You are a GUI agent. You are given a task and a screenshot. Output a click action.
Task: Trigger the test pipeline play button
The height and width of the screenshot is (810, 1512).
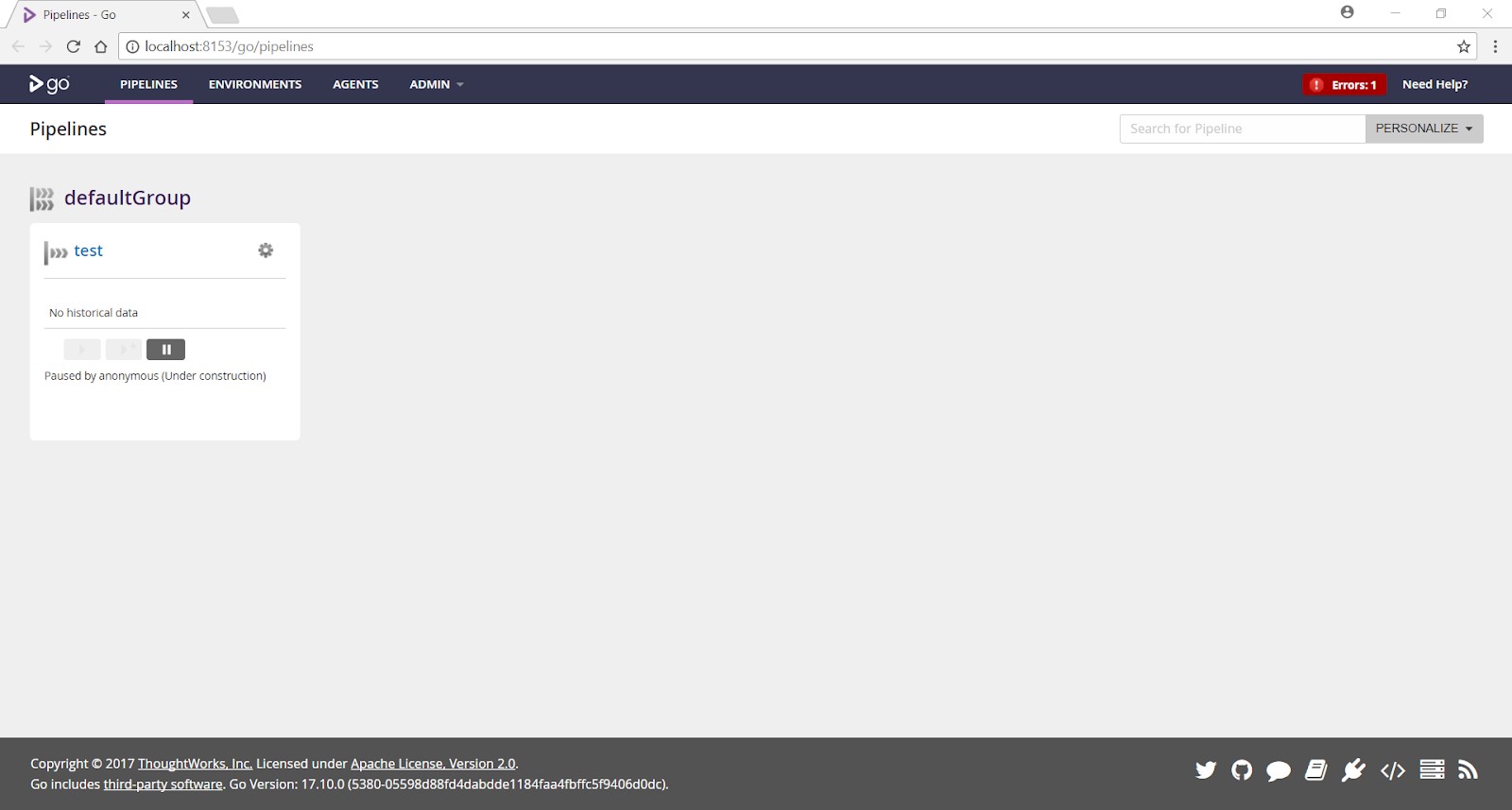click(x=82, y=350)
